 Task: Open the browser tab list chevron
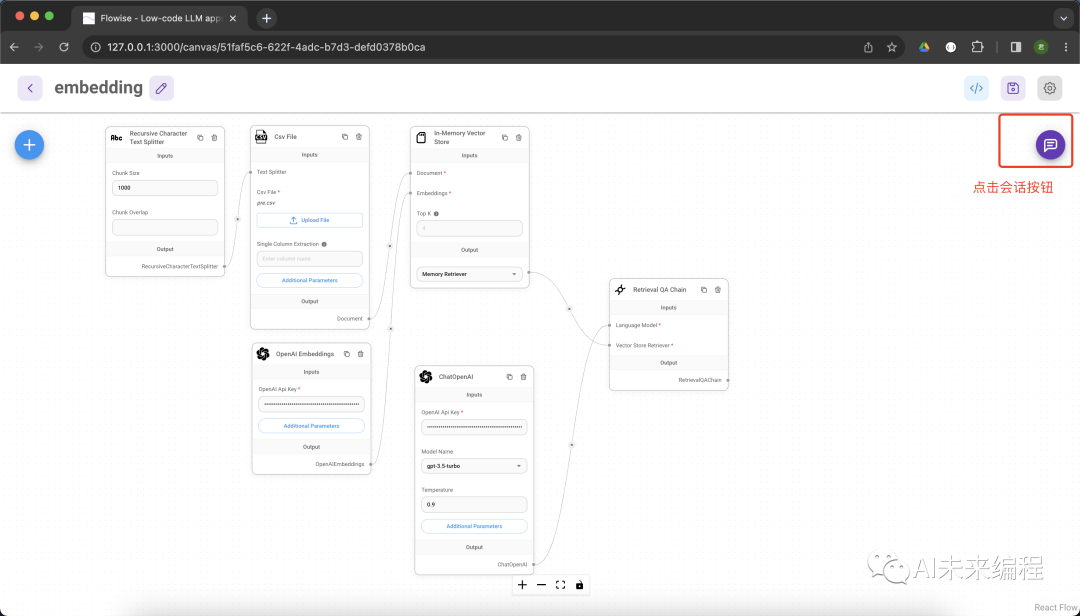click(x=1065, y=18)
